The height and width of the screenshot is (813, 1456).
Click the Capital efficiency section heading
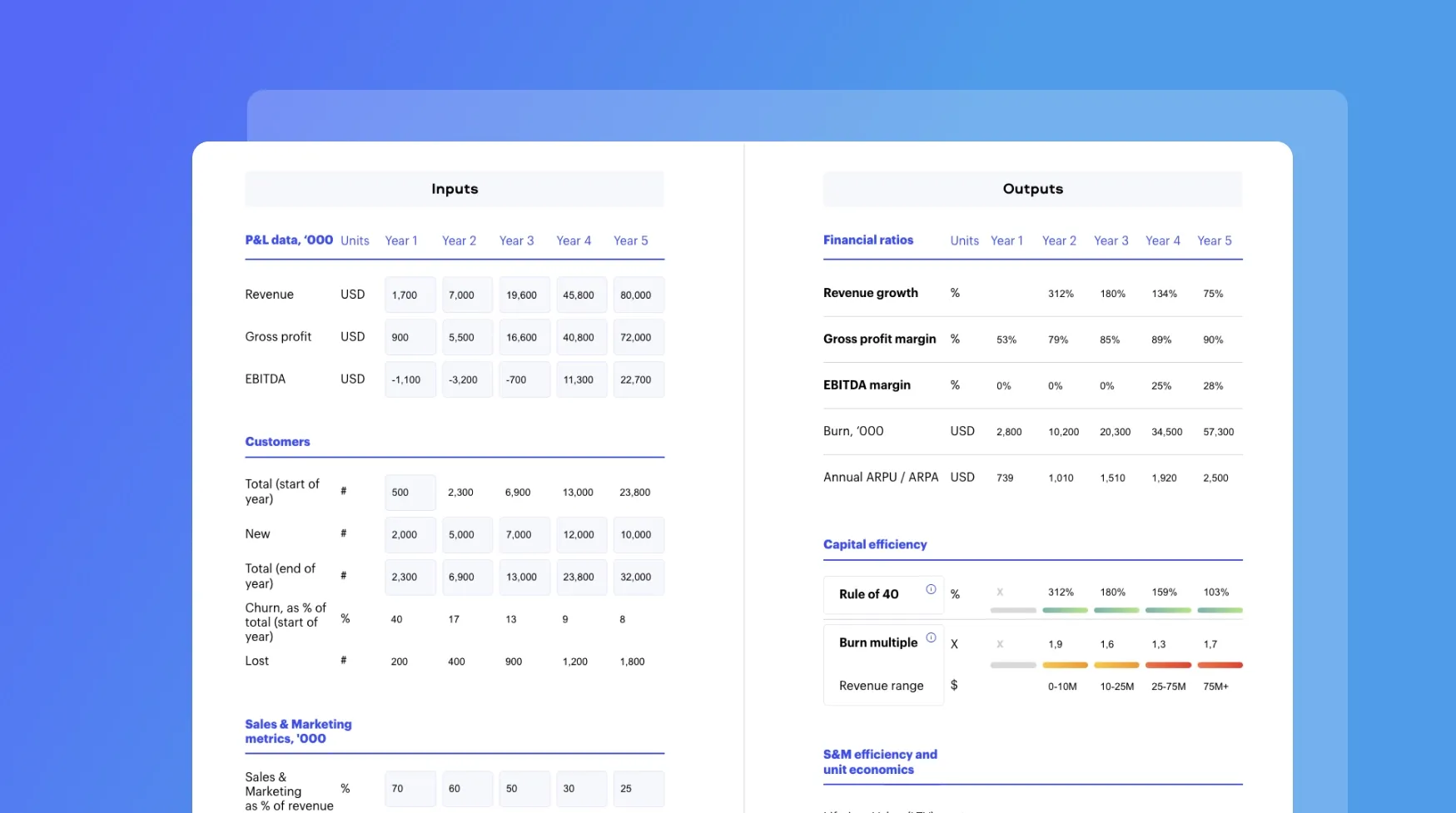tap(875, 544)
